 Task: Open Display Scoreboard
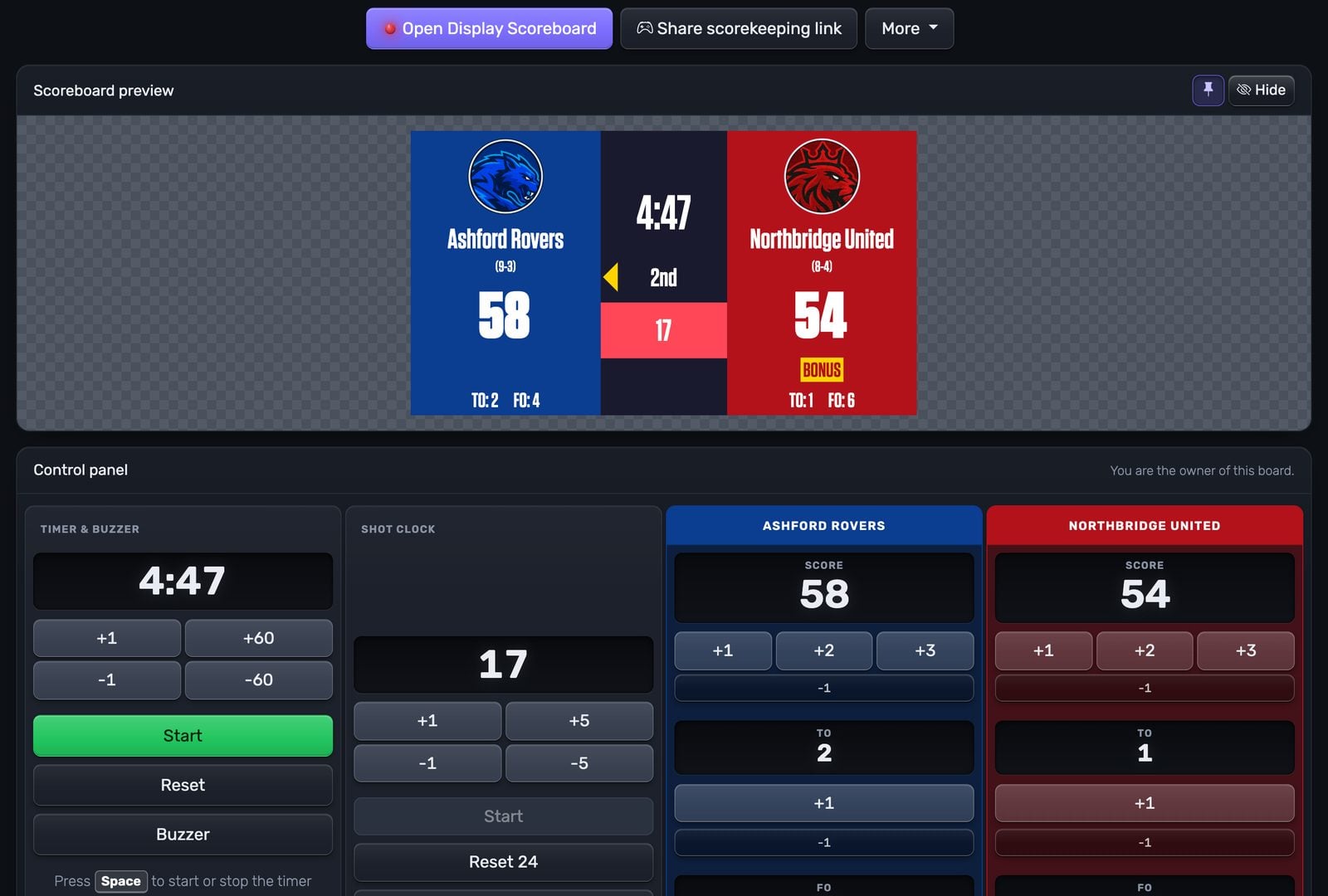point(489,28)
